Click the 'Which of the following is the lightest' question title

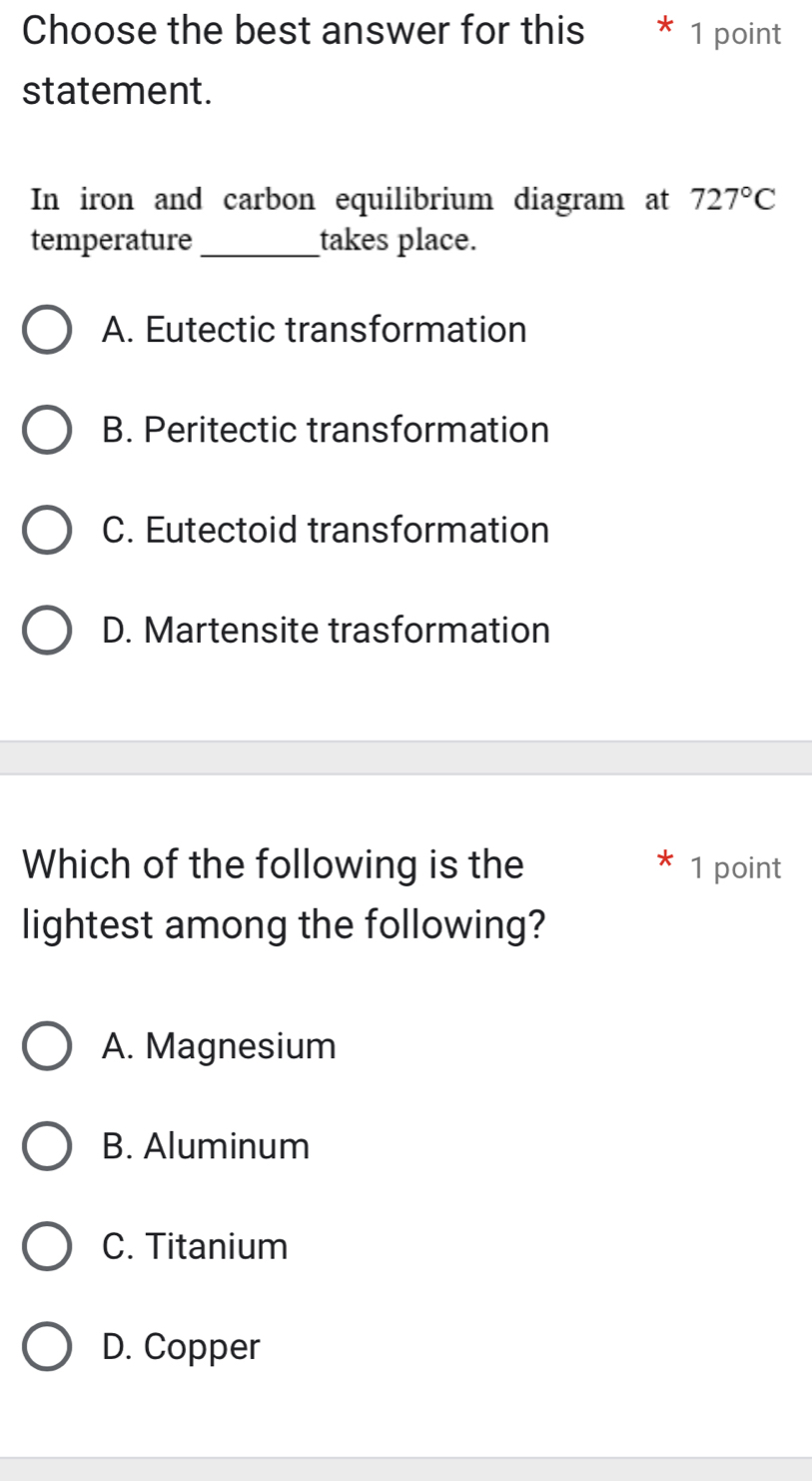pyautogui.click(x=284, y=893)
